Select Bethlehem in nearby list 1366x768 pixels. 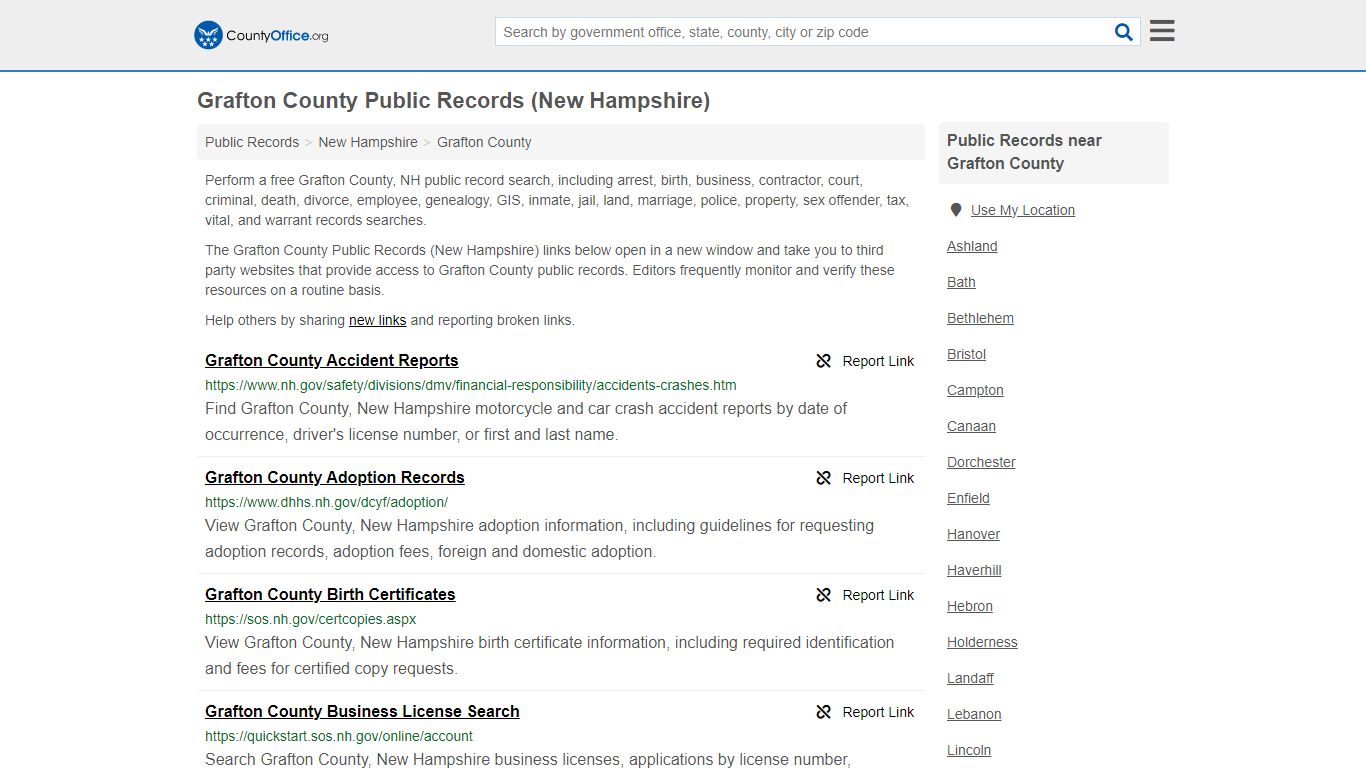[x=980, y=318]
